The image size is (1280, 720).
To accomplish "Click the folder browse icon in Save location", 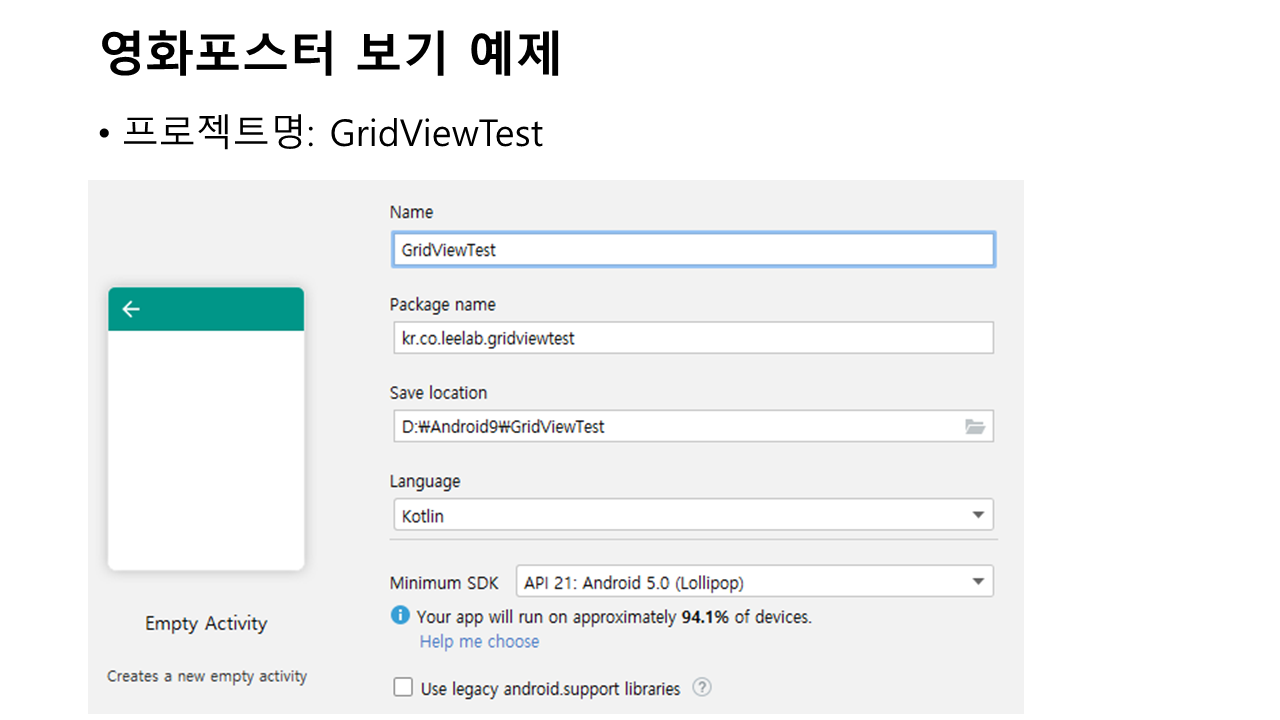I will click(974, 427).
